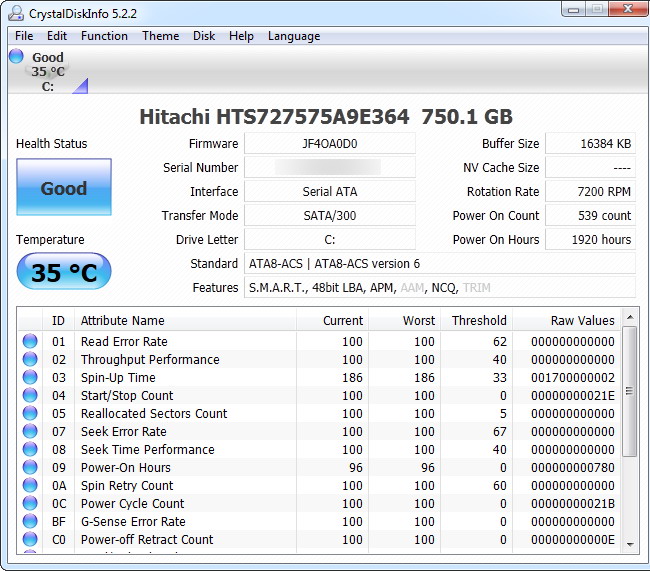The image size is (650, 571).
Task: Click the status orb for Spin-Up Time
Action: click(30, 378)
